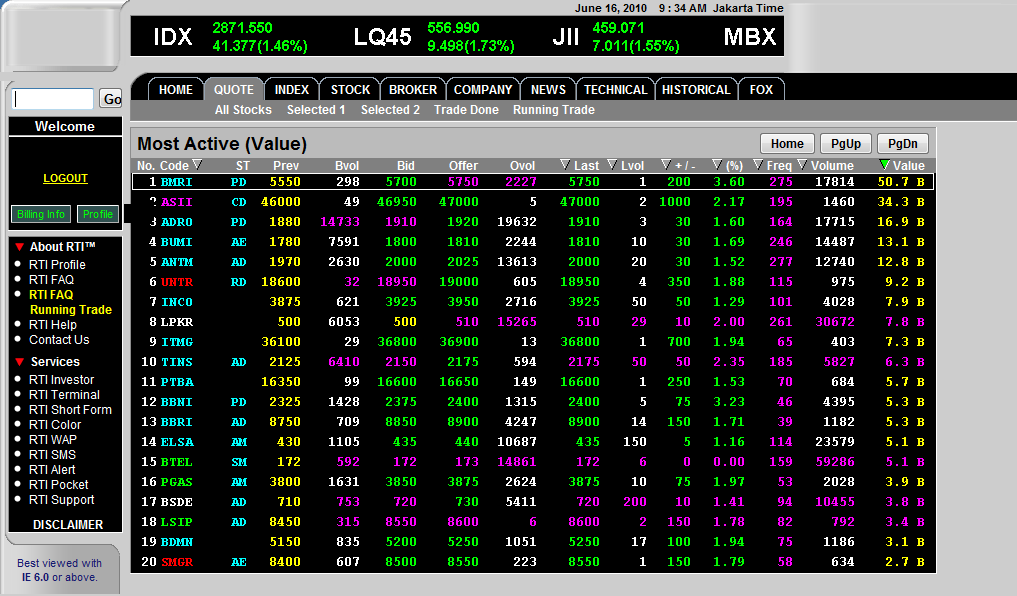Image resolution: width=1017 pixels, height=596 pixels.
Task: Open RTI Investor service link
Action: pyautogui.click(x=62, y=379)
